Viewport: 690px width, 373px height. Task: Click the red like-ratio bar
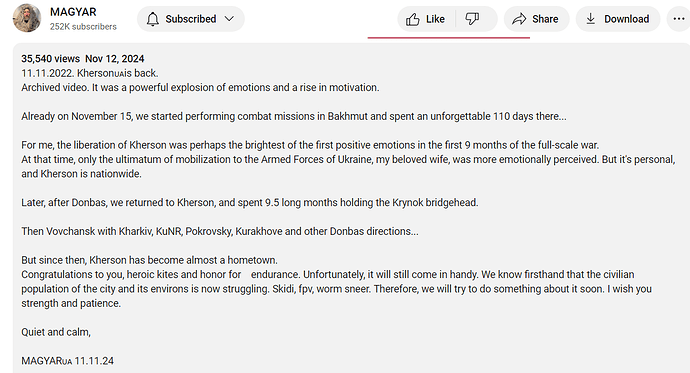[449, 38]
